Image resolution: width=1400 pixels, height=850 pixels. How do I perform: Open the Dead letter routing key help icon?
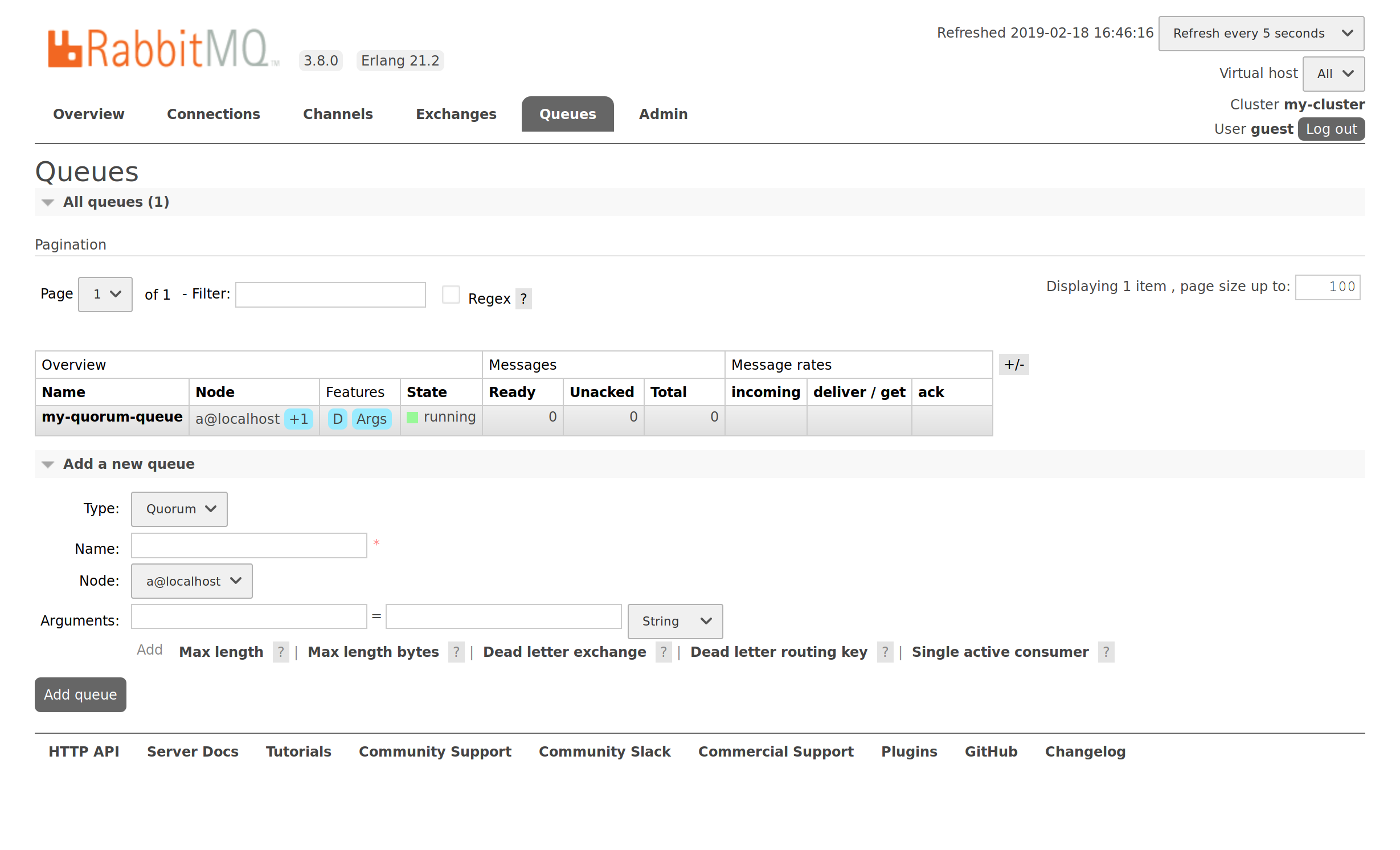885,652
